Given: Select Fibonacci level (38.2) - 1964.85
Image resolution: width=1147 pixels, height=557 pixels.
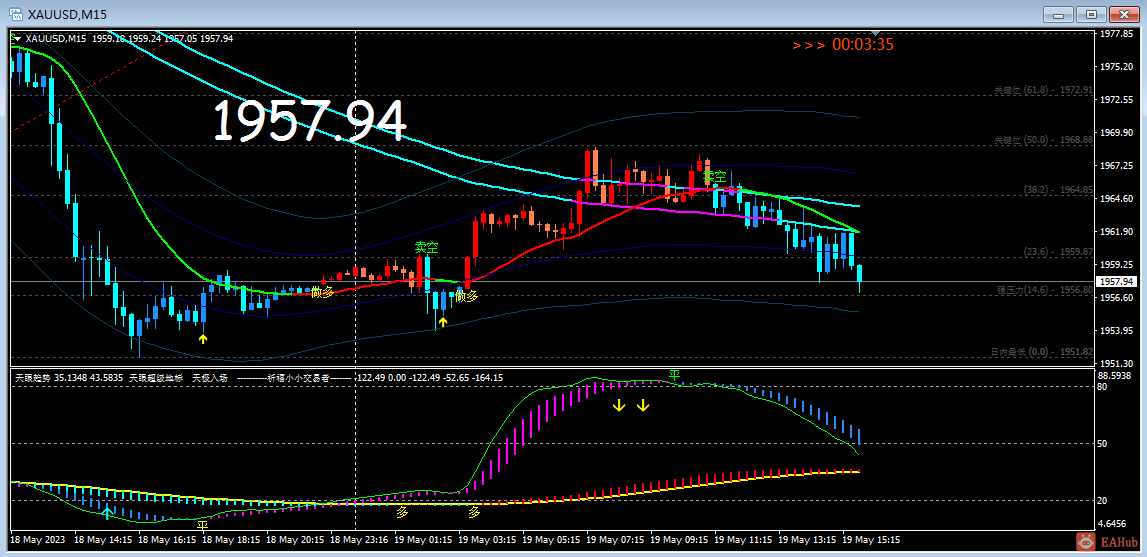Looking at the screenshot, I should [1057, 189].
